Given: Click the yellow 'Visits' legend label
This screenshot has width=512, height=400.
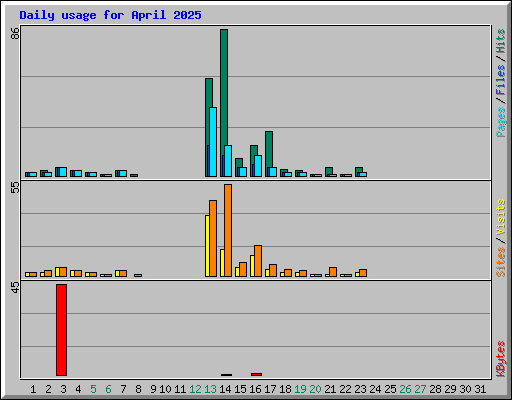Looking at the screenshot, I should pos(500,217).
